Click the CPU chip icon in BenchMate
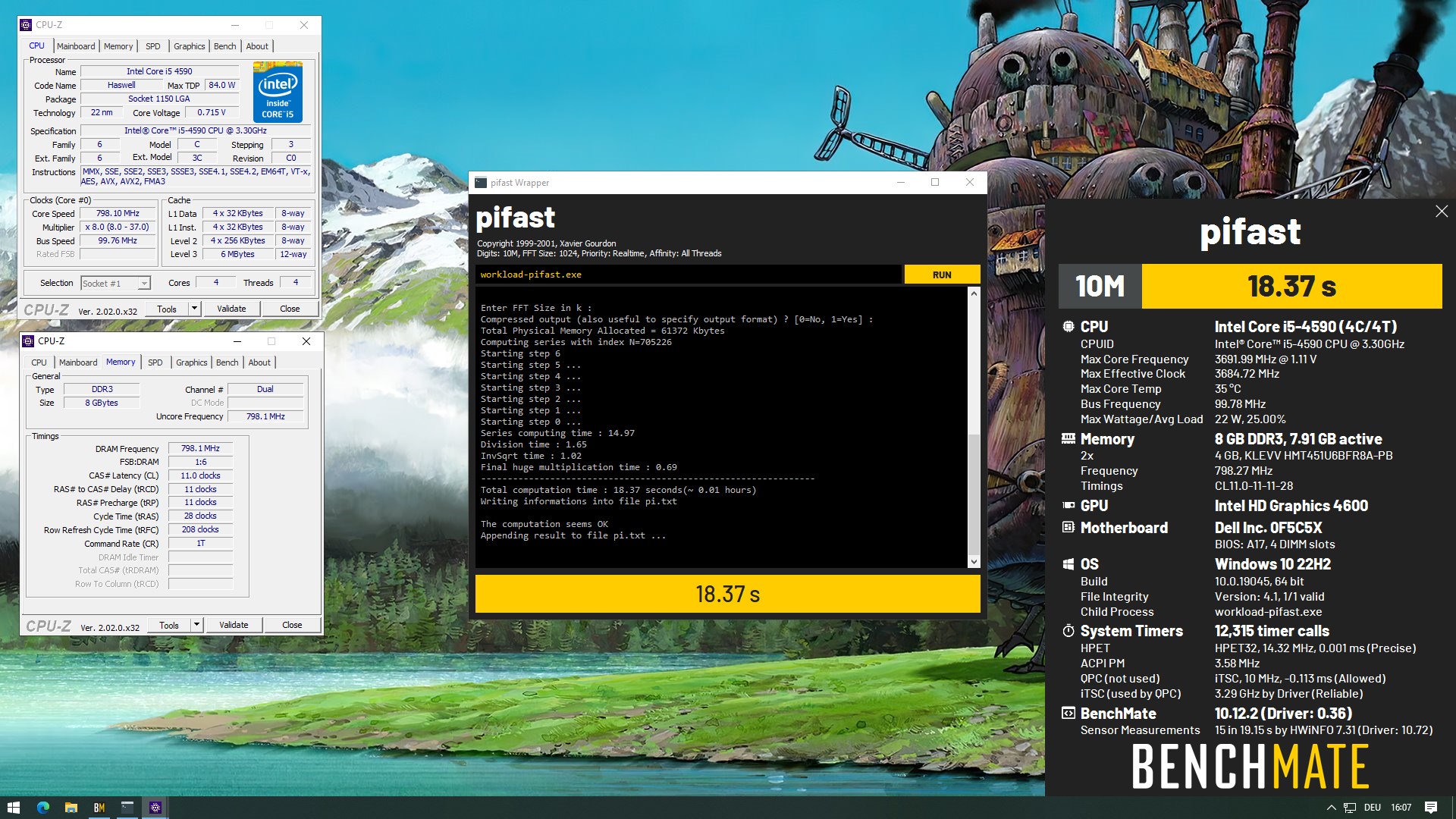The image size is (1456, 819). 1068,327
